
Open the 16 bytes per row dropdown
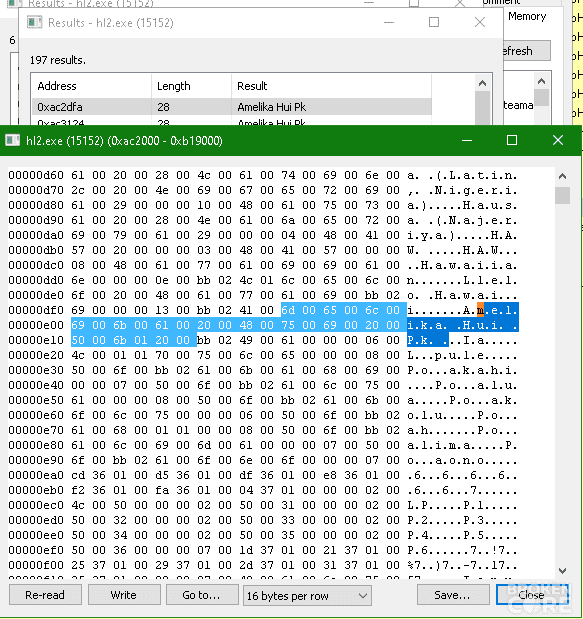tap(307, 595)
